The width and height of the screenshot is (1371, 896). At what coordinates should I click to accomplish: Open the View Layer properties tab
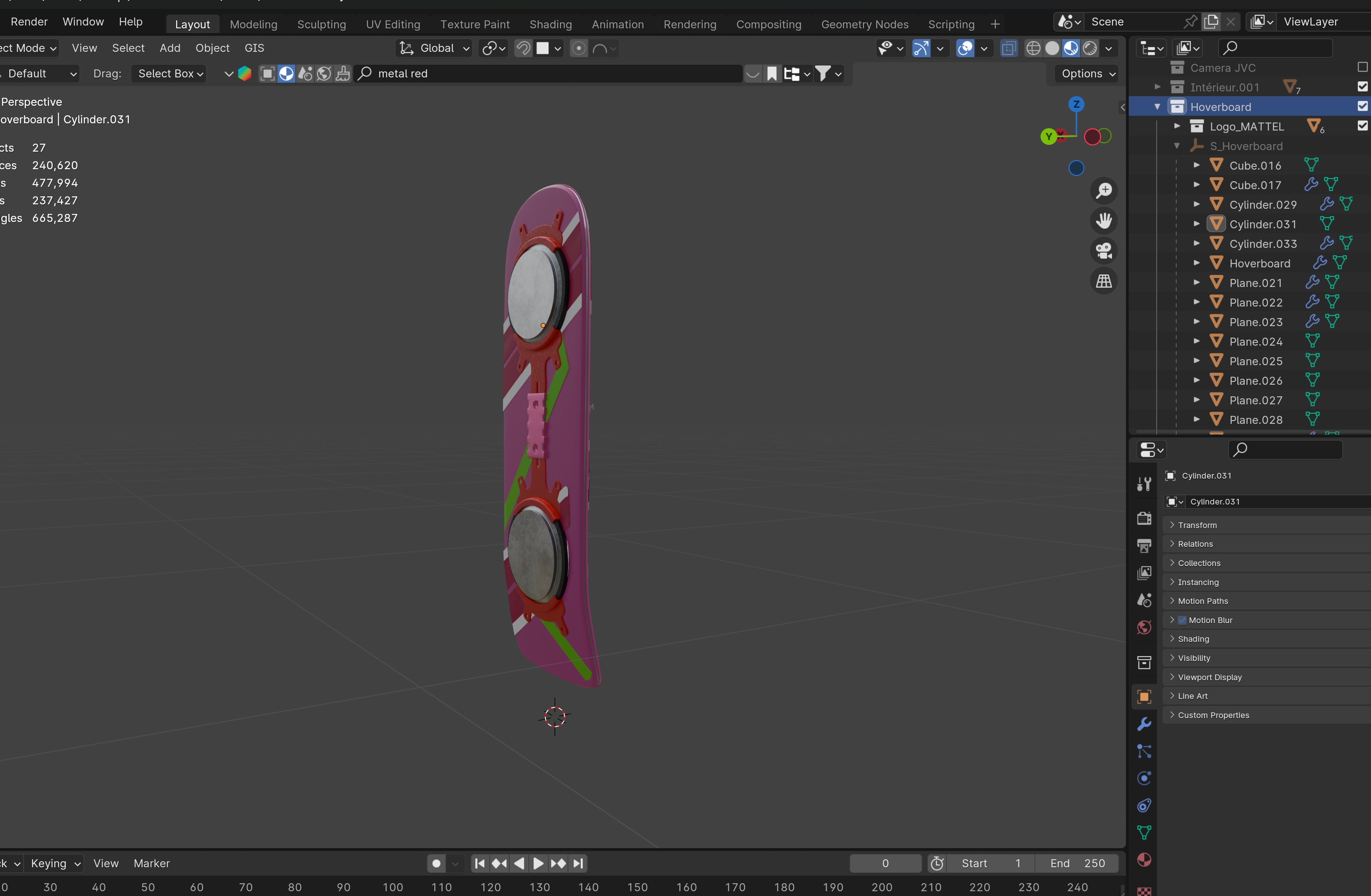tap(1144, 573)
